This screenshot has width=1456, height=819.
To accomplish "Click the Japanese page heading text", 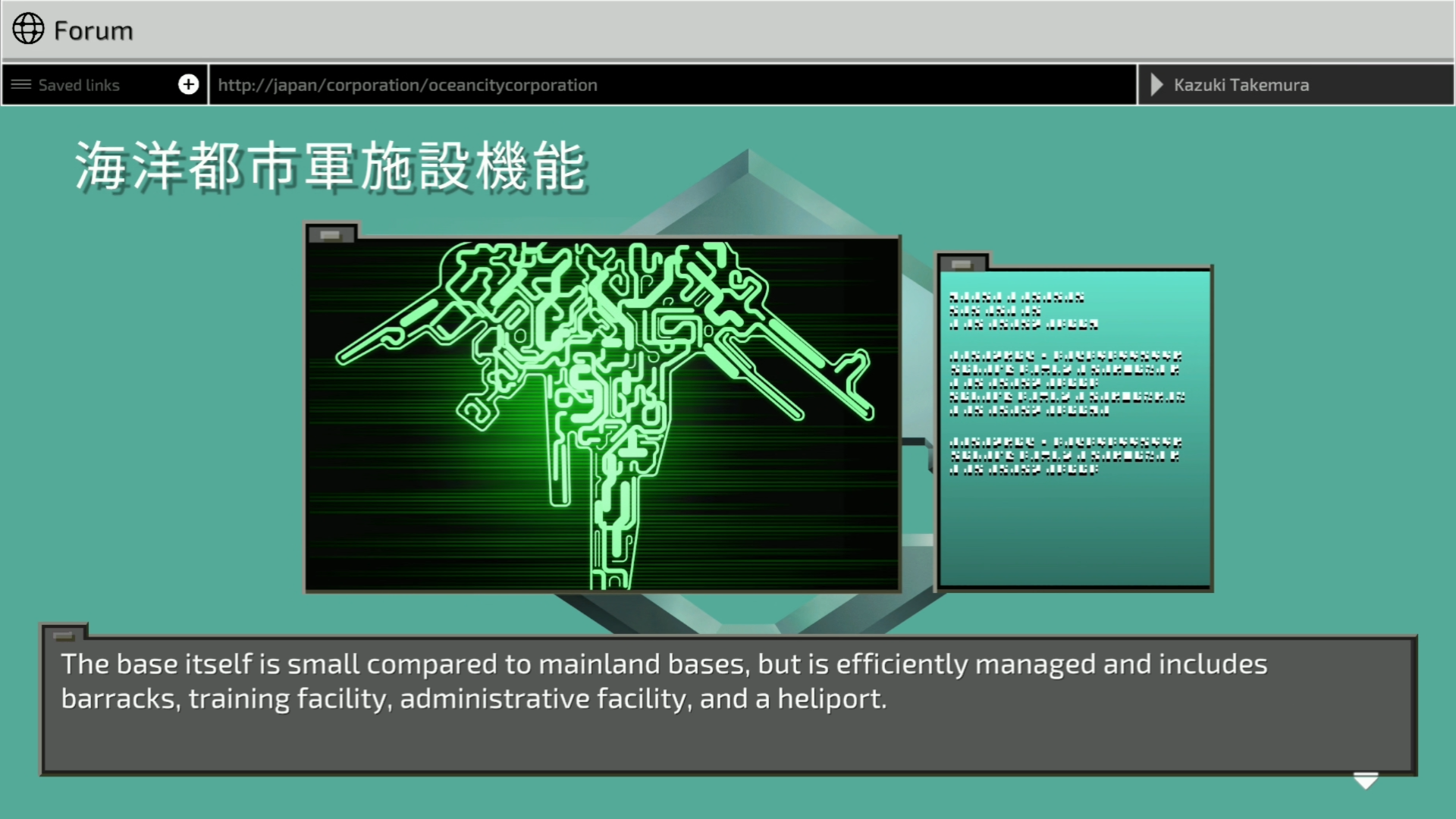I will [x=330, y=167].
